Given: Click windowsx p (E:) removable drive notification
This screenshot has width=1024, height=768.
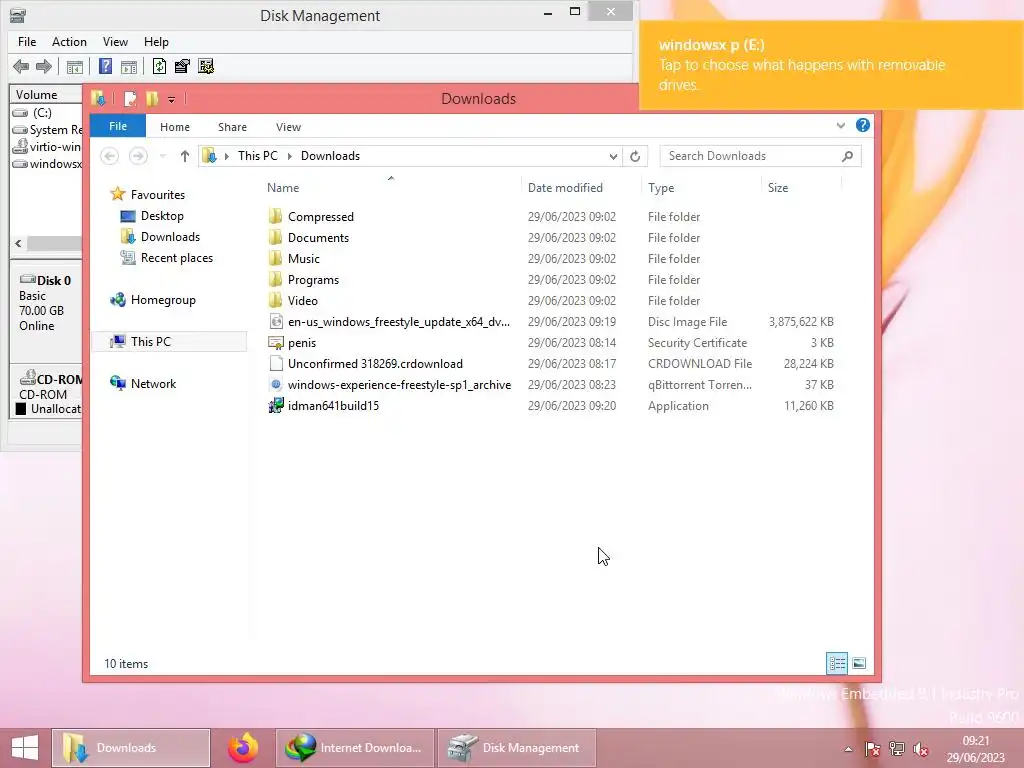Looking at the screenshot, I should tap(831, 65).
